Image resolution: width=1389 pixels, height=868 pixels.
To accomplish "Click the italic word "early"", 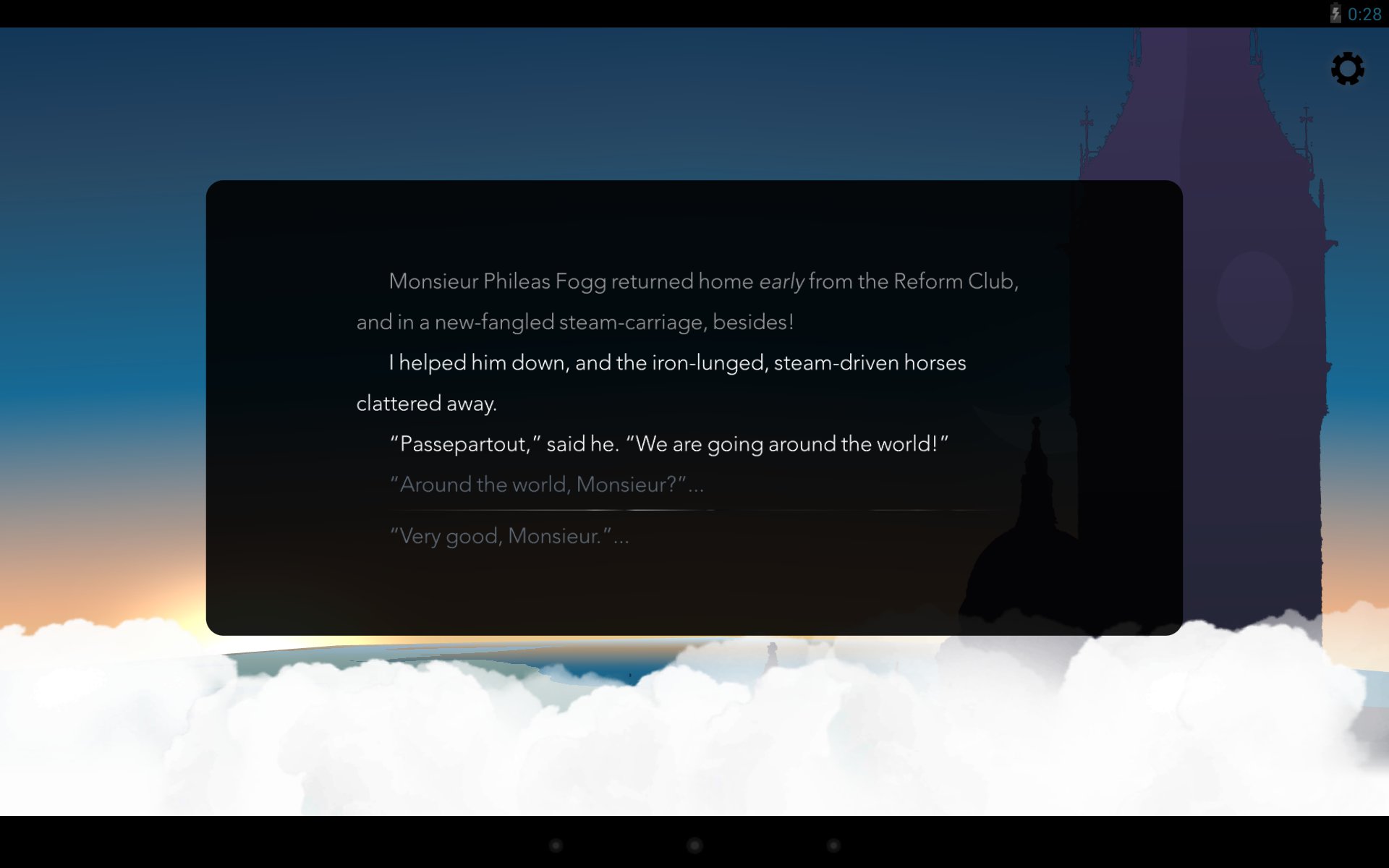I will tap(781, 281).
